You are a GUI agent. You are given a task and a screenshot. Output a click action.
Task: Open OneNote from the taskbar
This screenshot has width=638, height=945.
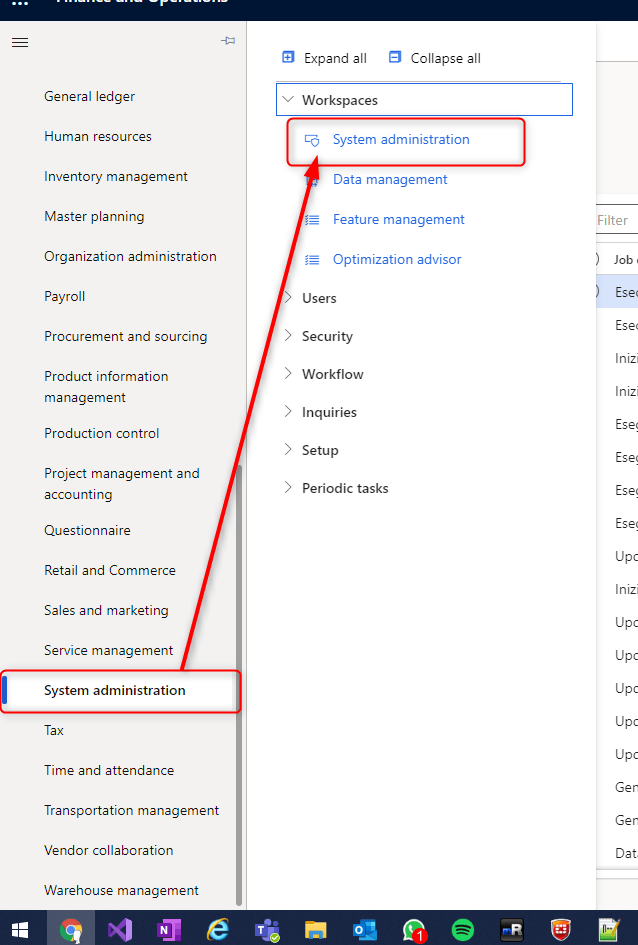click(x=168, y=929)
